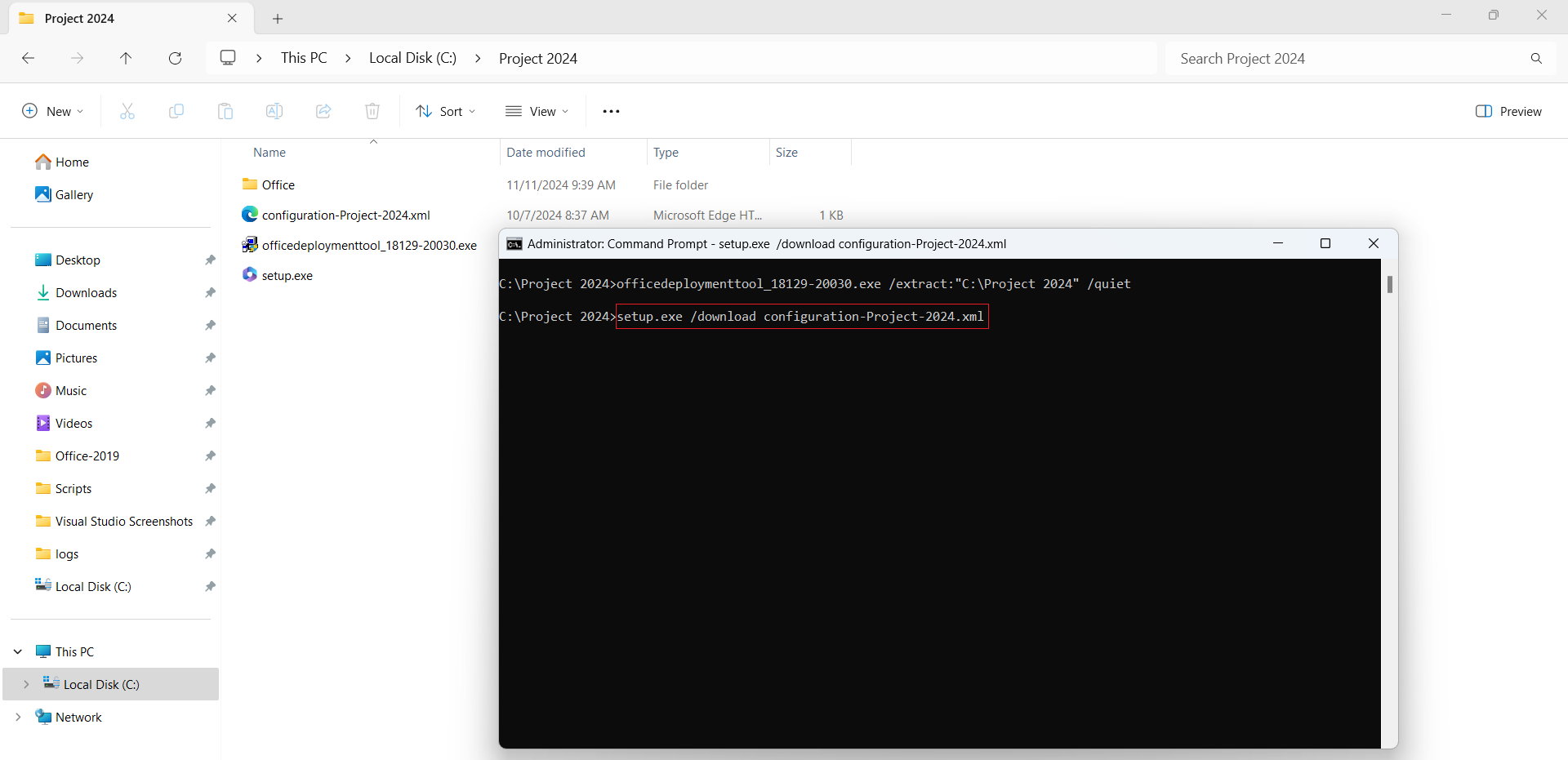1568x760 pixels.
Task: Refresh the Project 2024 folder
Action: (175, 58)
